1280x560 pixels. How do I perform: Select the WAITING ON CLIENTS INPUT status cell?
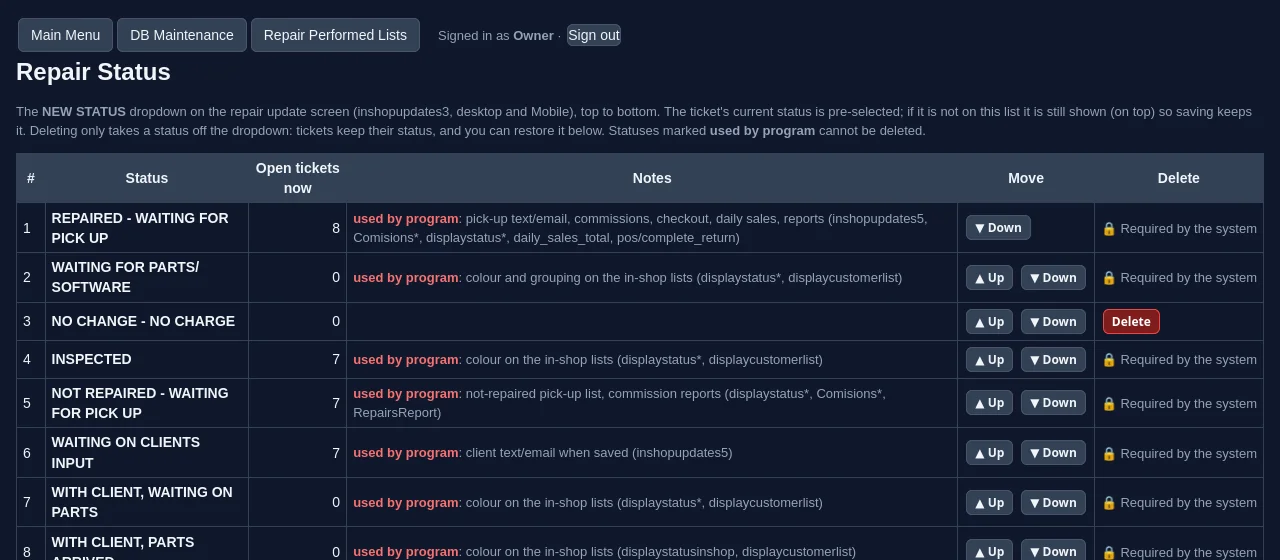(x=147, y=453)
